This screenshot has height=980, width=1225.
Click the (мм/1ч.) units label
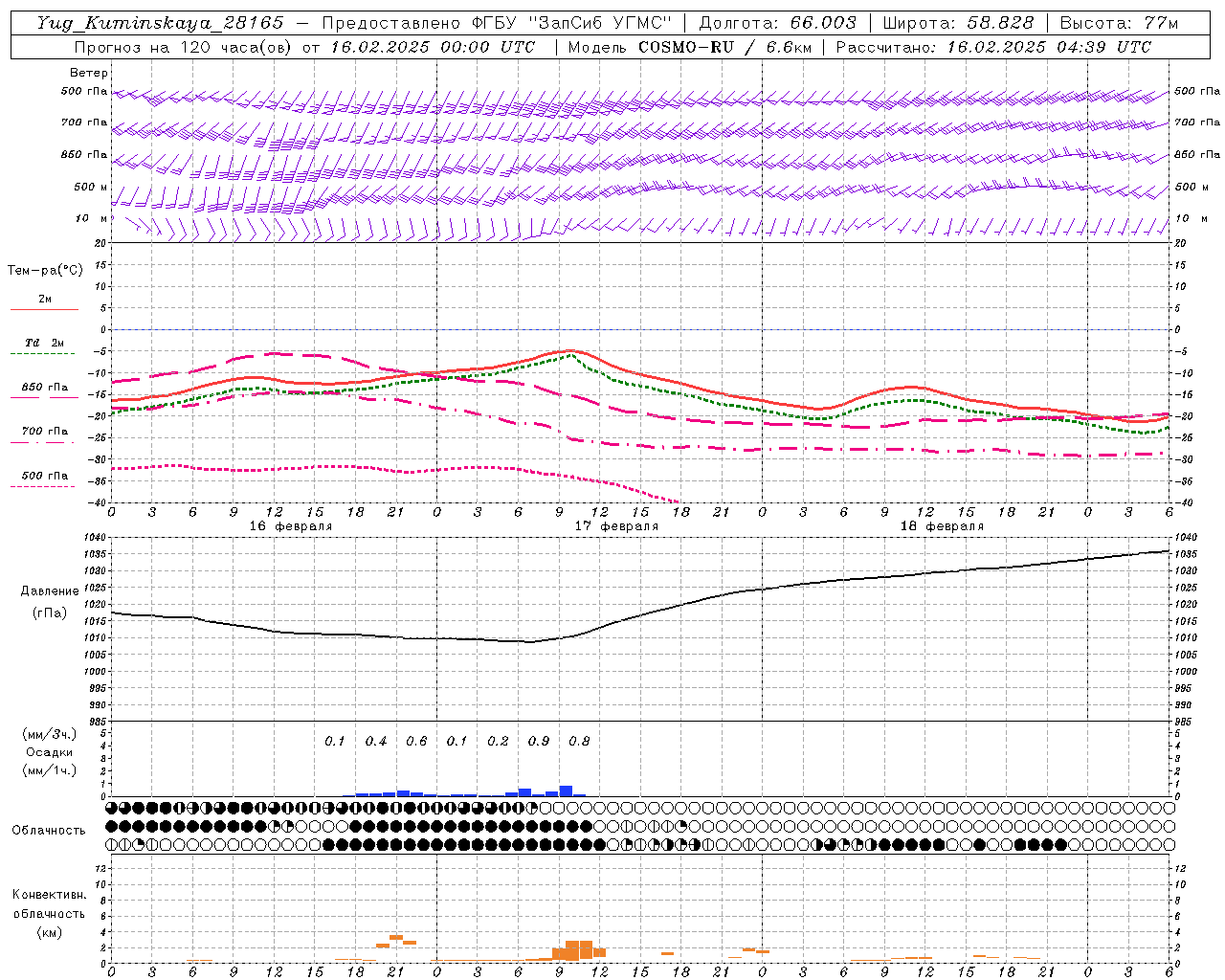tap(50, 770)
